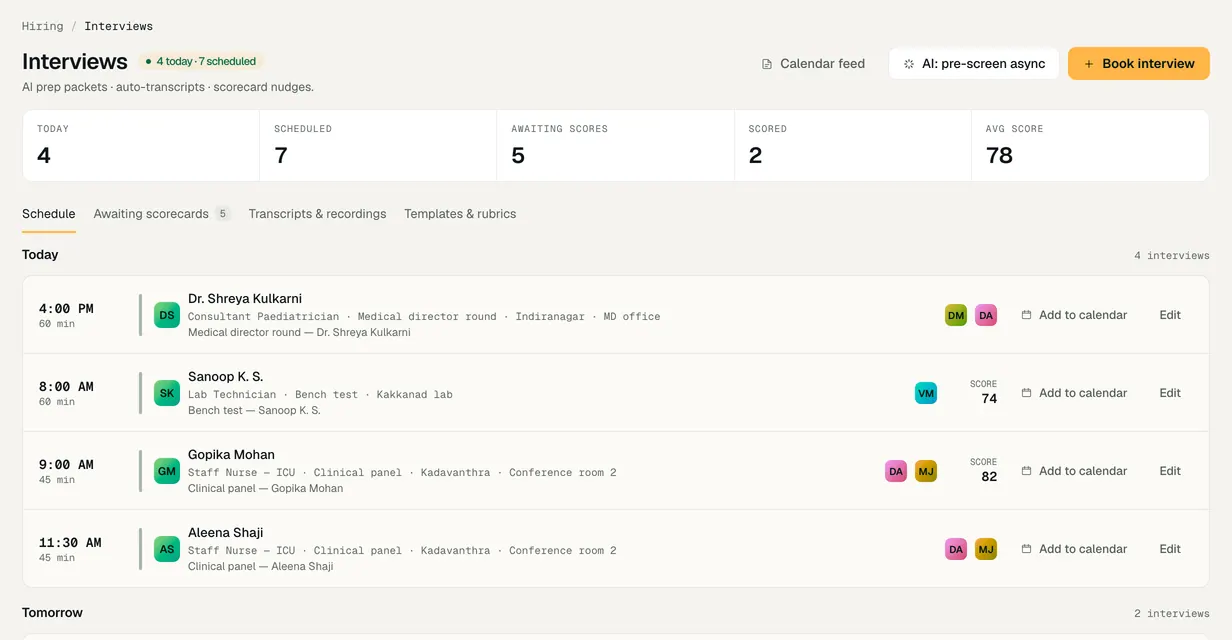Add to calendar text for Aleena Shaji

pos(1083,549)
